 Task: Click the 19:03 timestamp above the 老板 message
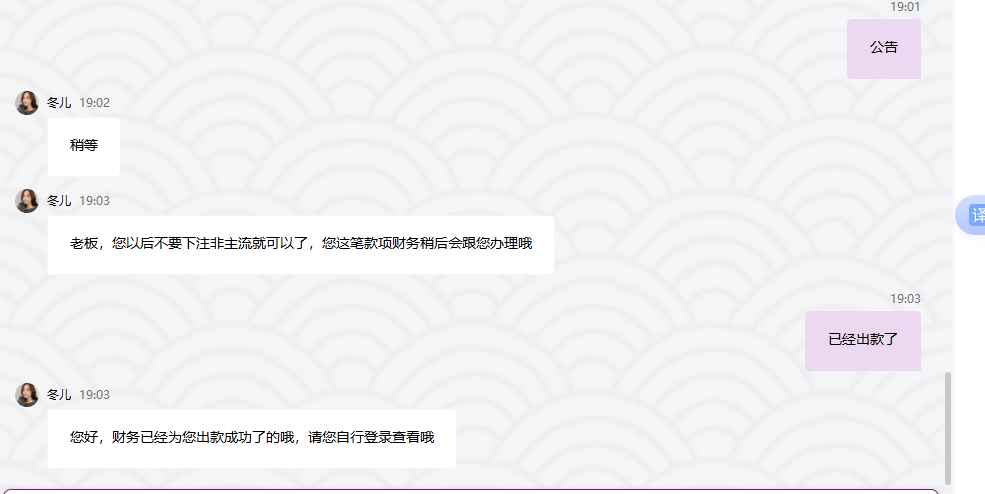pos(94,200)
